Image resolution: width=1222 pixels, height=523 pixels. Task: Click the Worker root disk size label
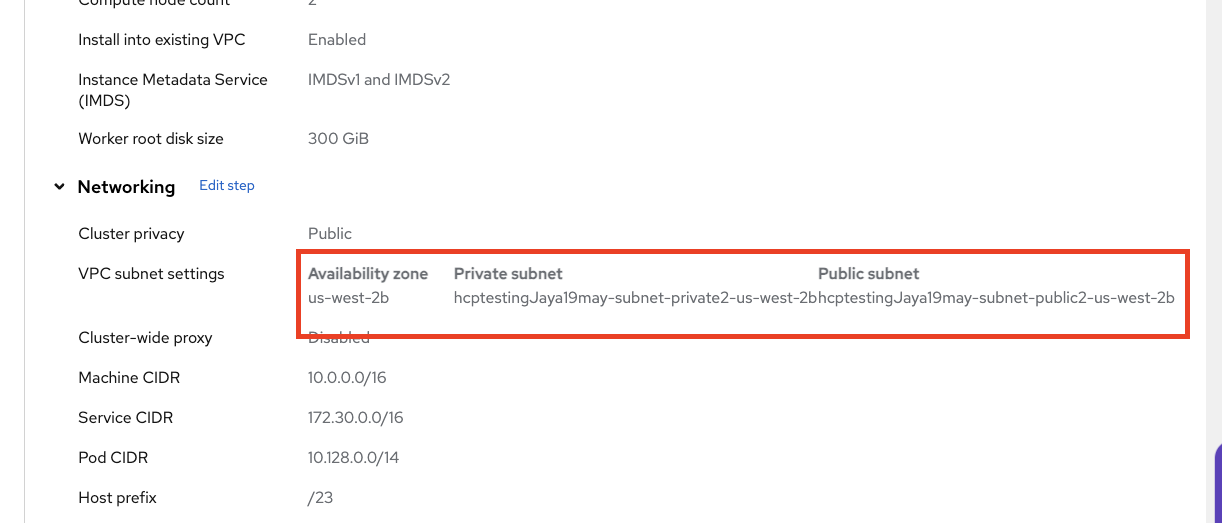tap(151, 139)
